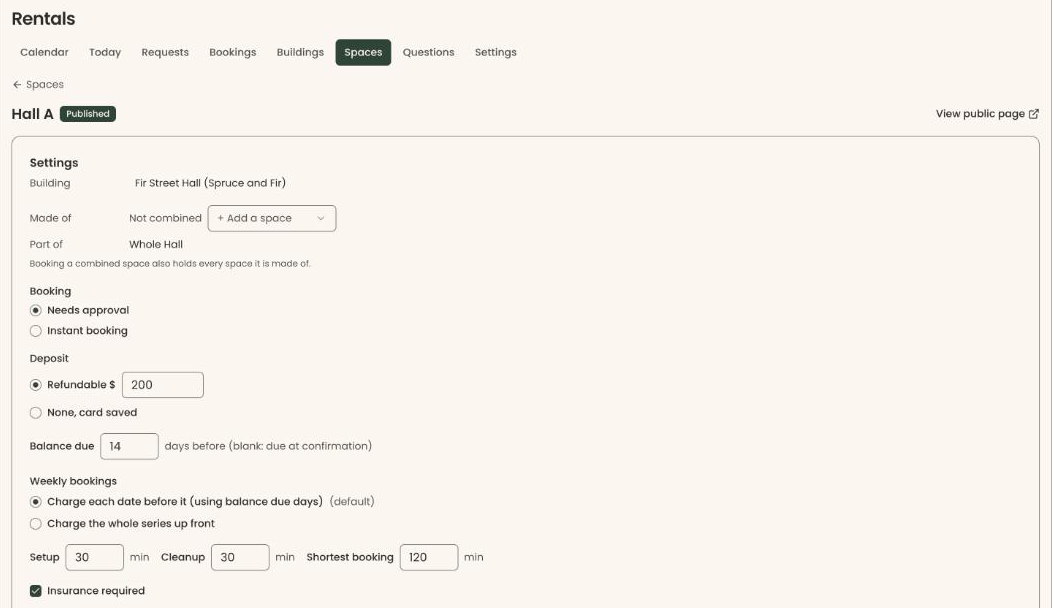This screenshot has height=608, width=1052.
Task: Open the Calendar tab
Action: point(44,52)
